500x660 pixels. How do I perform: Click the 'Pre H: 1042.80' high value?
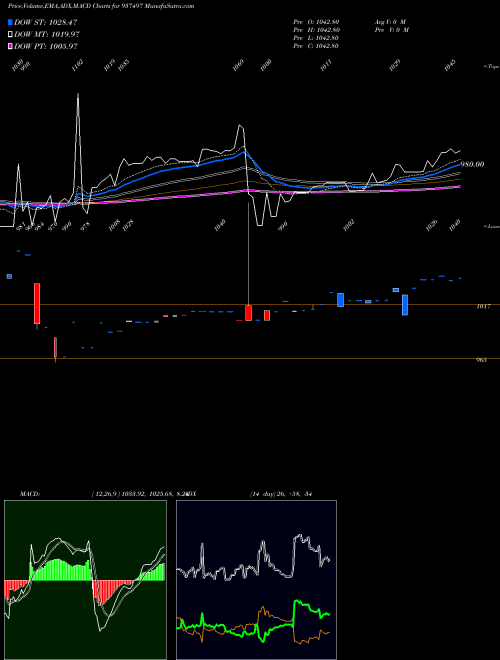click(x=316, y=30)
